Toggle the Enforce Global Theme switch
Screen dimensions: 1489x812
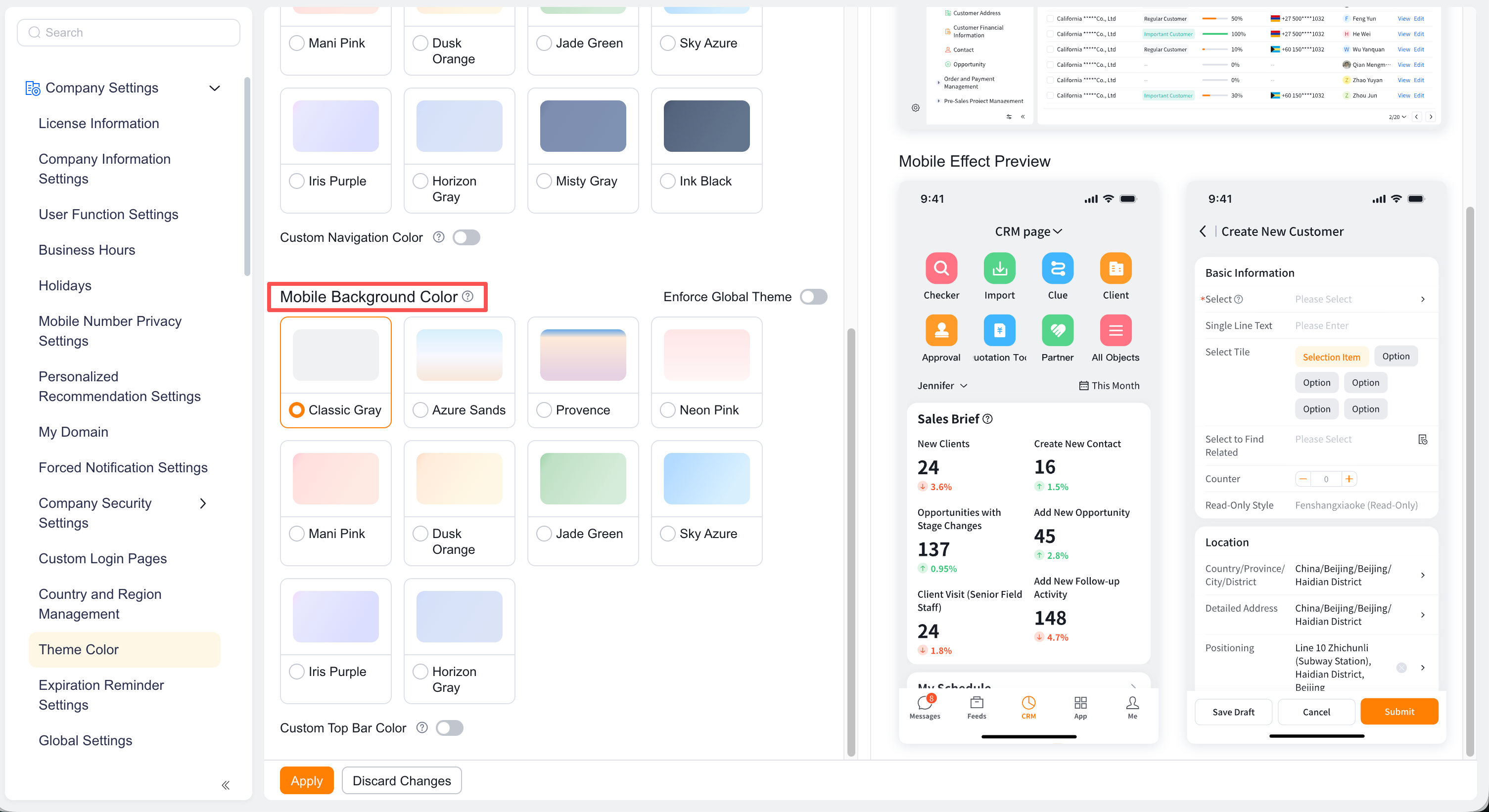(x=813, y=297)
